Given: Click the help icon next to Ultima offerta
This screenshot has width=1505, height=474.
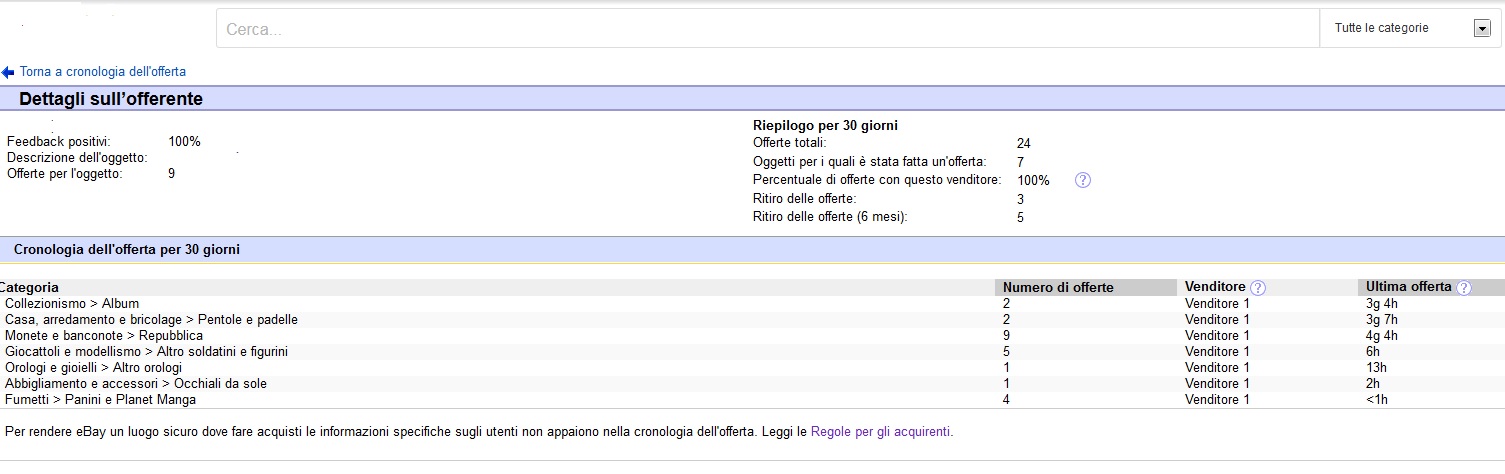Looking at the screenshot, I should coord(1464,288).
